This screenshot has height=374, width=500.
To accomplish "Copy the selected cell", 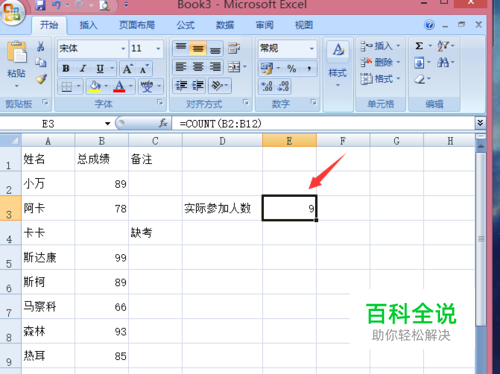I will click(41, 62).
